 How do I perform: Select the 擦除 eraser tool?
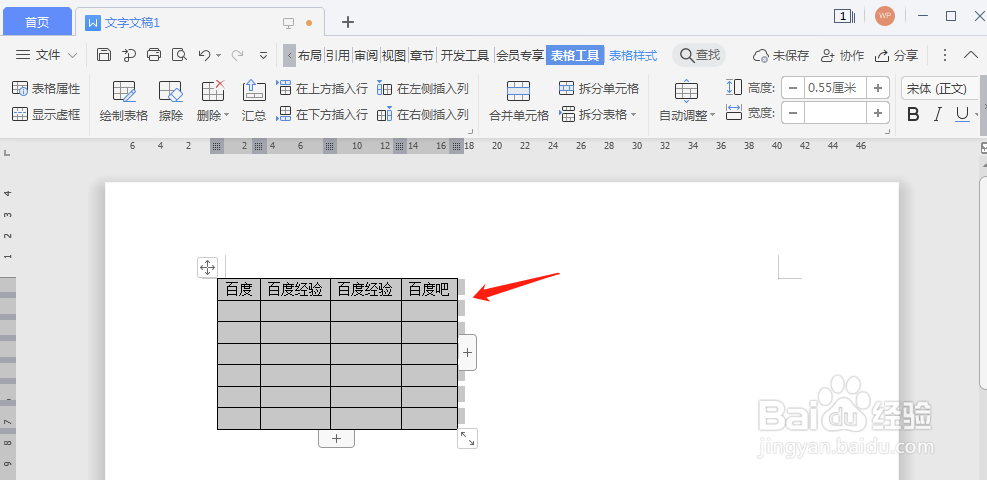(x=171, y=101)
